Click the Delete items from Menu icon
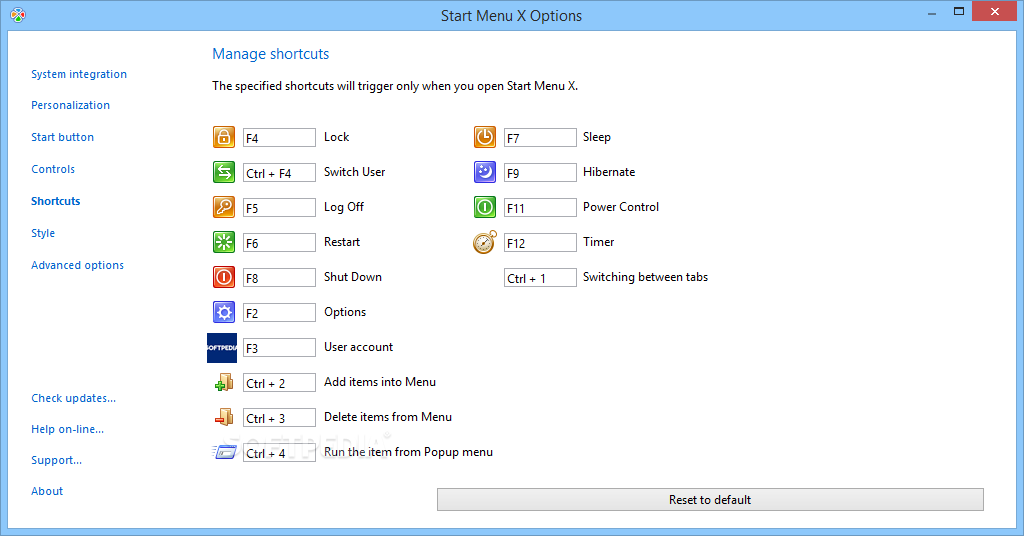1024x536 pixels. pyautogui.click(x=224, y=417)
